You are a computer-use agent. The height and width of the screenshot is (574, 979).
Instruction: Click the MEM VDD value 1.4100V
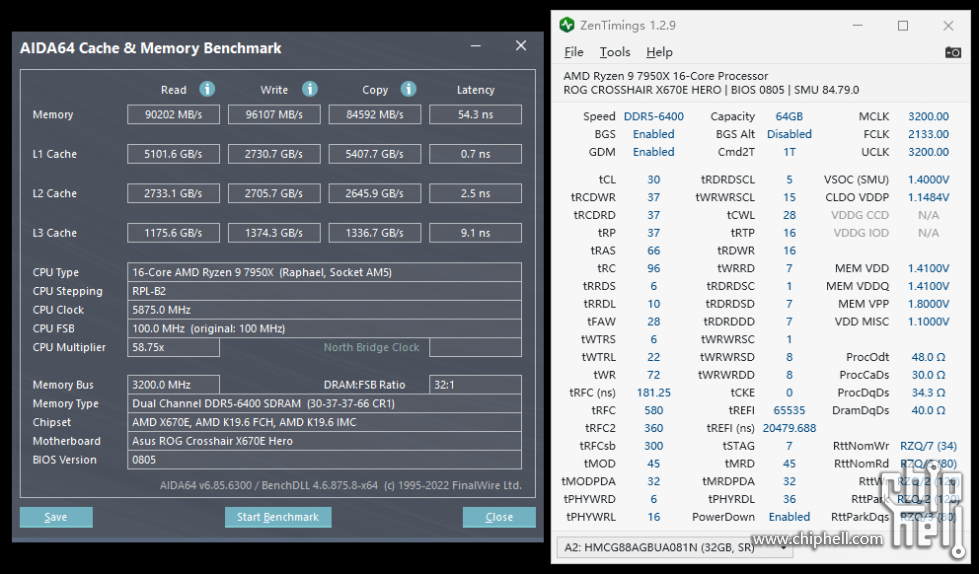(x=928, y=268)
